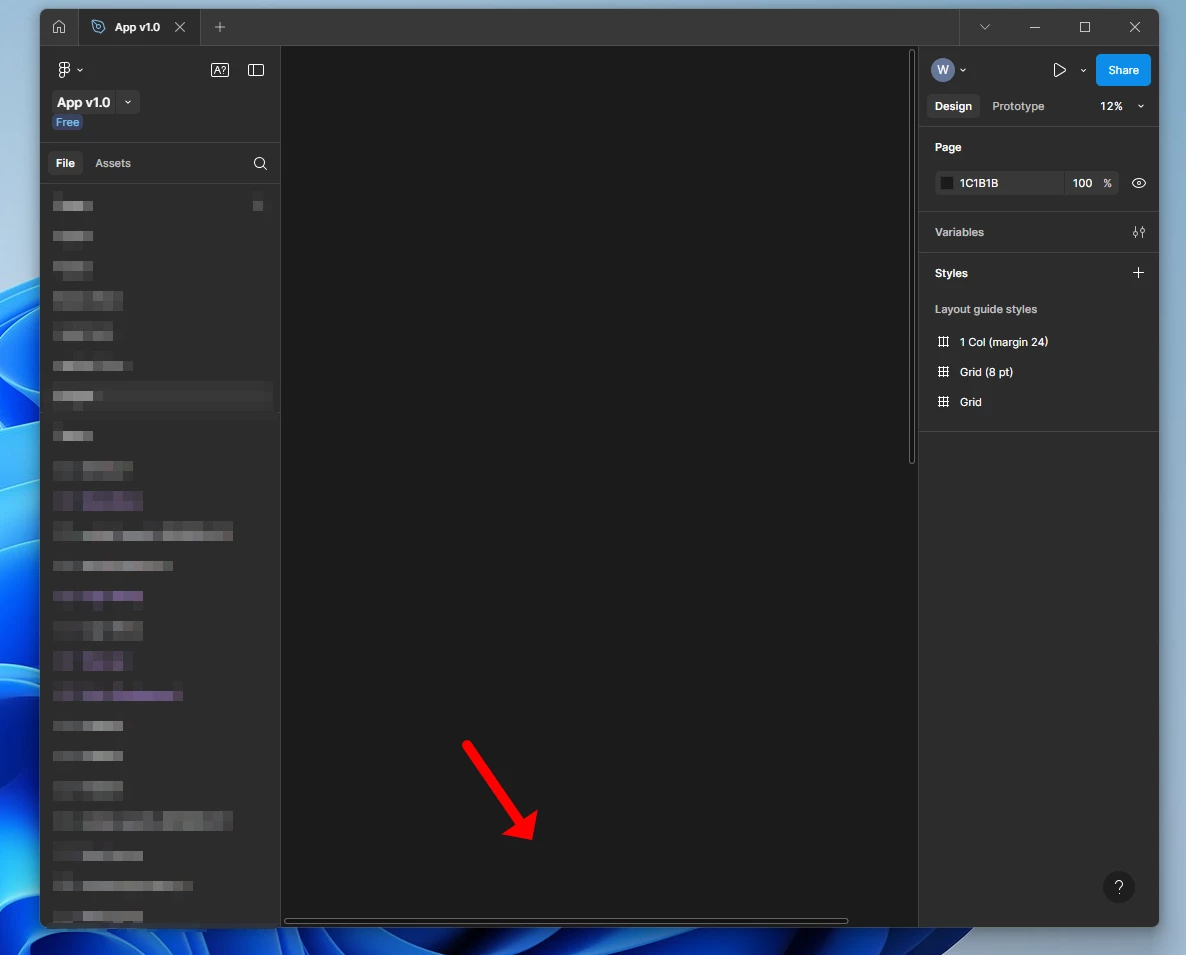Click the Grid (8 pt) style icon
This screenshot has width=1186, height=955.
[x=943, y=372]
